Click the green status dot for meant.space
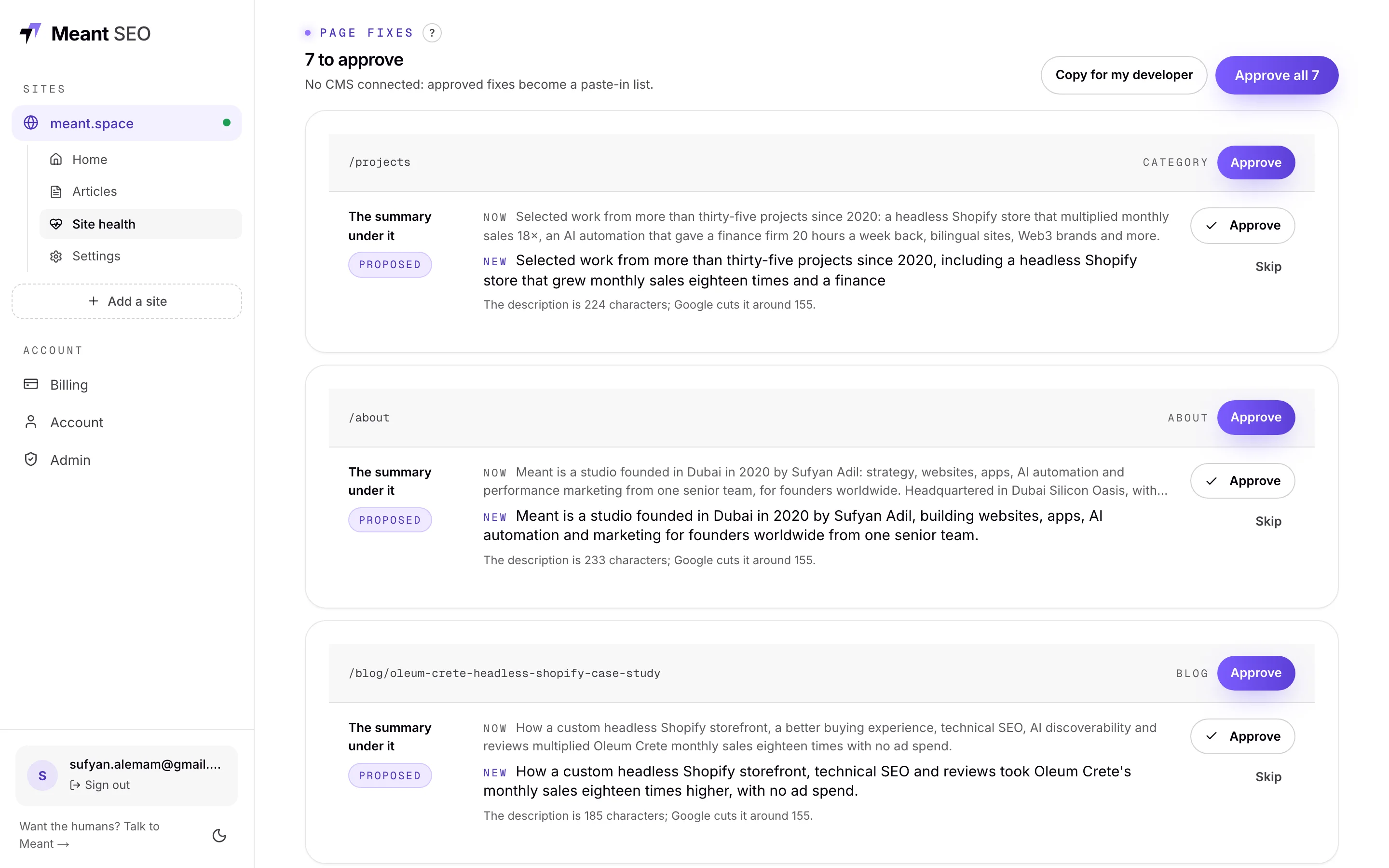The height and width of the screenshot is (868, 1389). pos(227,123)
